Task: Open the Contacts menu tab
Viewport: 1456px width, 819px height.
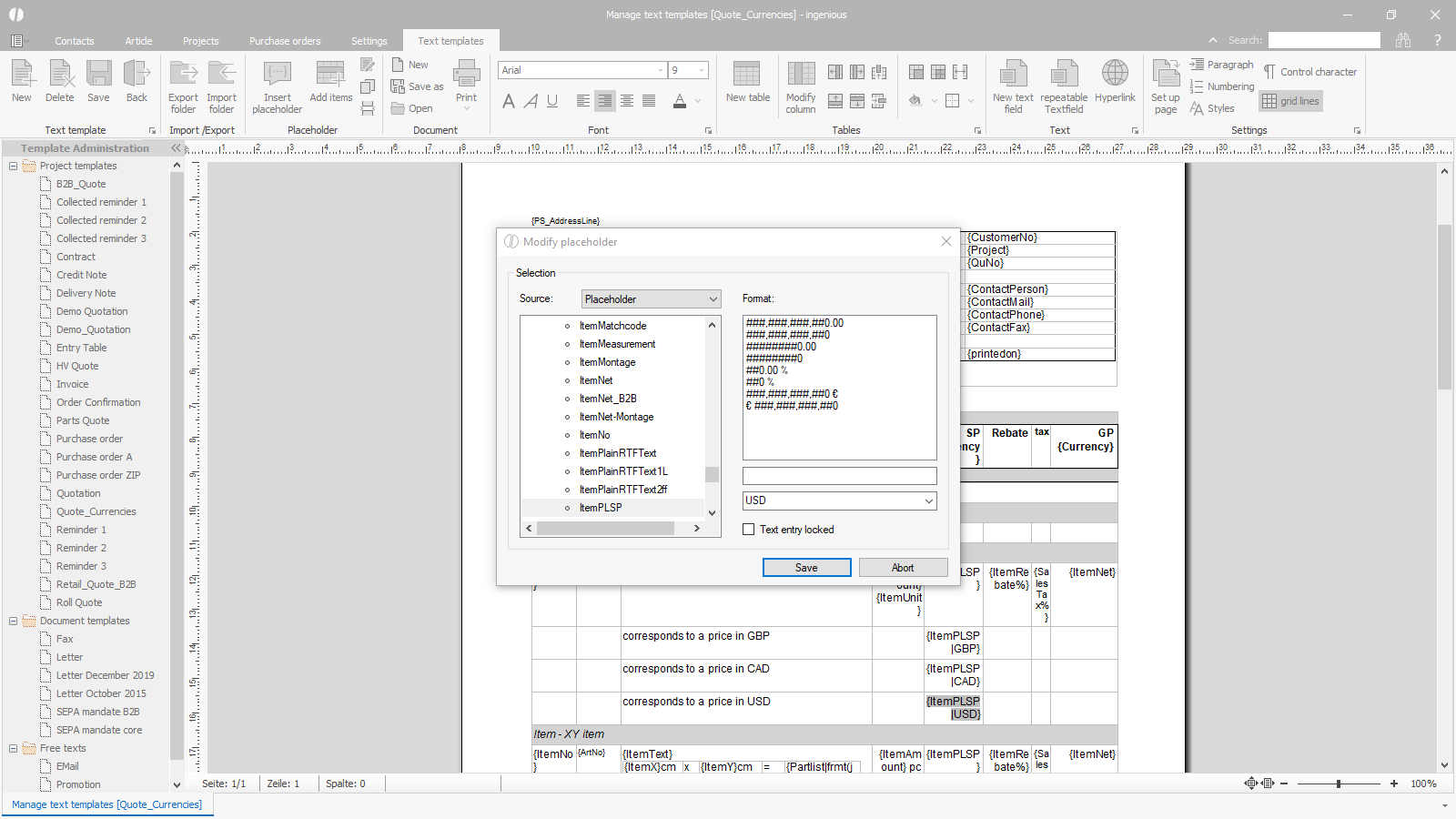Action: (x=74, y=41)
